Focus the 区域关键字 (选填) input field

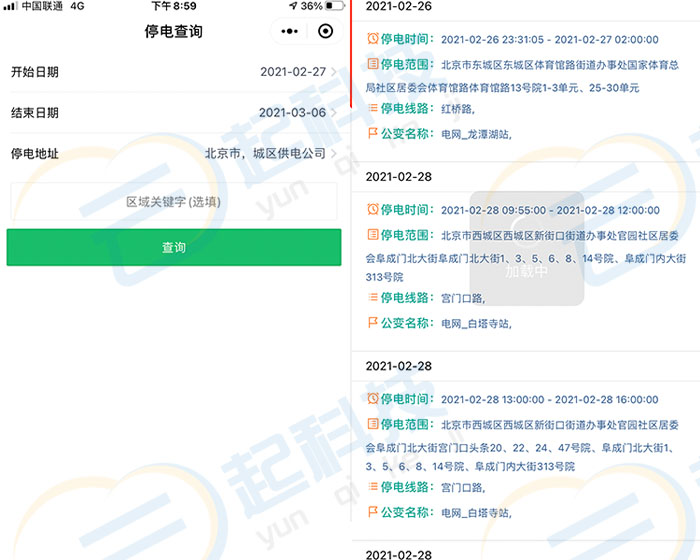tap(174, 201)
